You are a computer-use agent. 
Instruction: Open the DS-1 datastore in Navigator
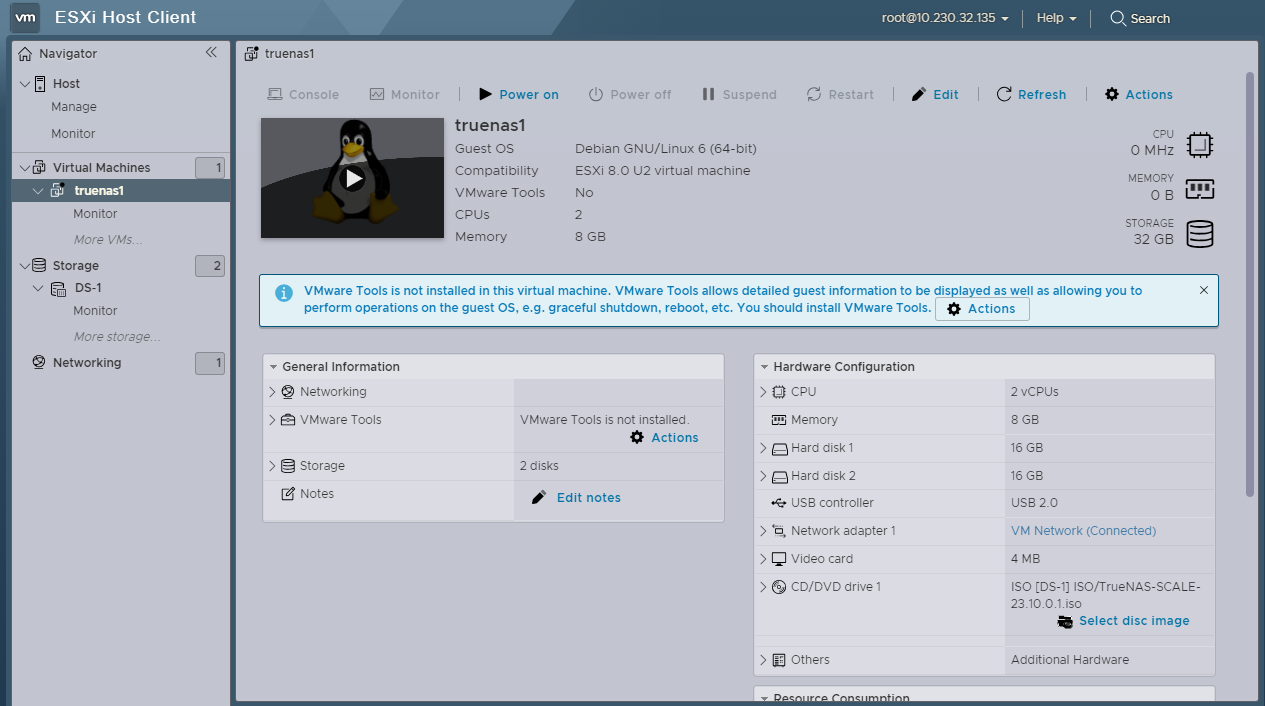coord(88,288)
